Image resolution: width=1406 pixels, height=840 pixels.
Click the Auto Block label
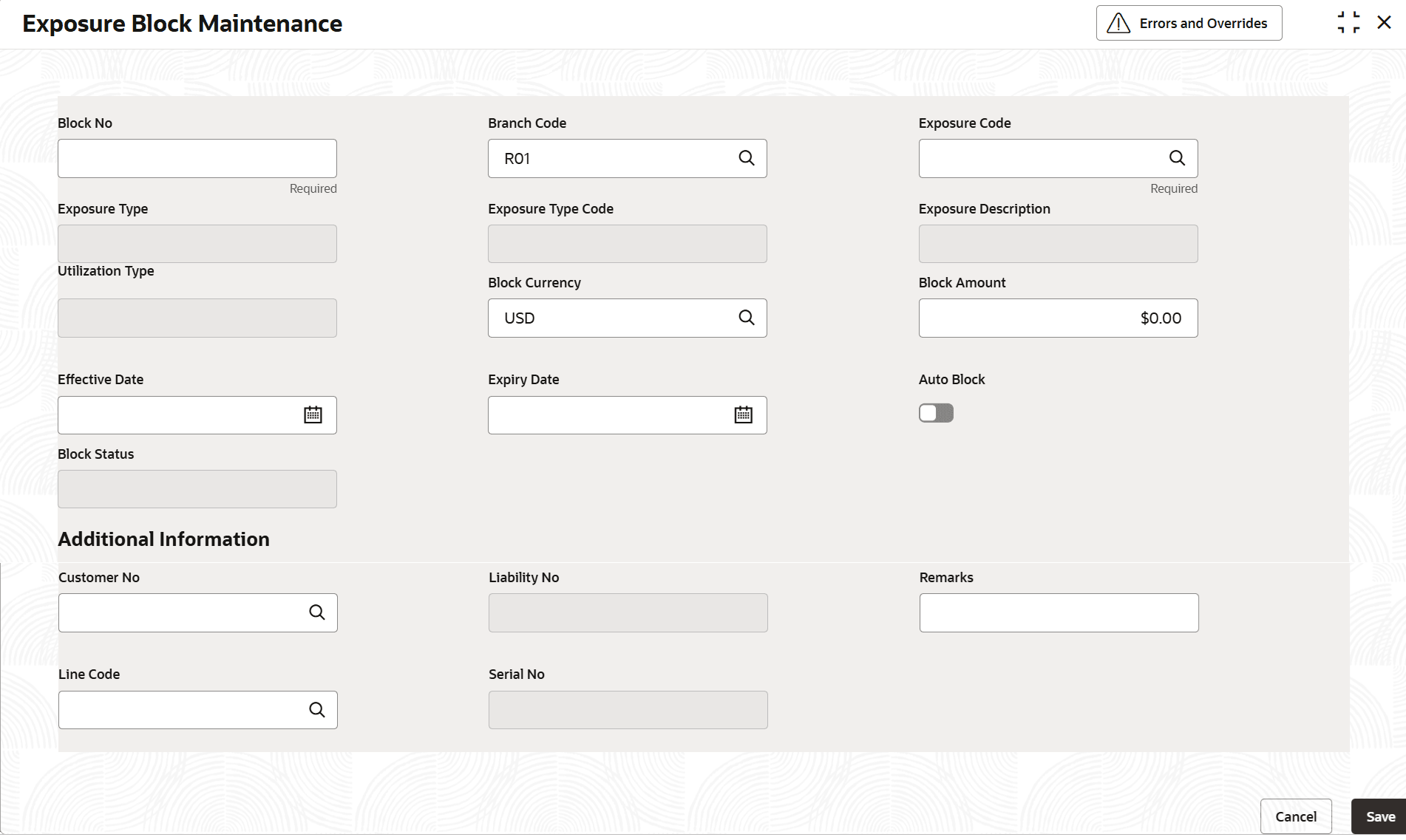951,379
